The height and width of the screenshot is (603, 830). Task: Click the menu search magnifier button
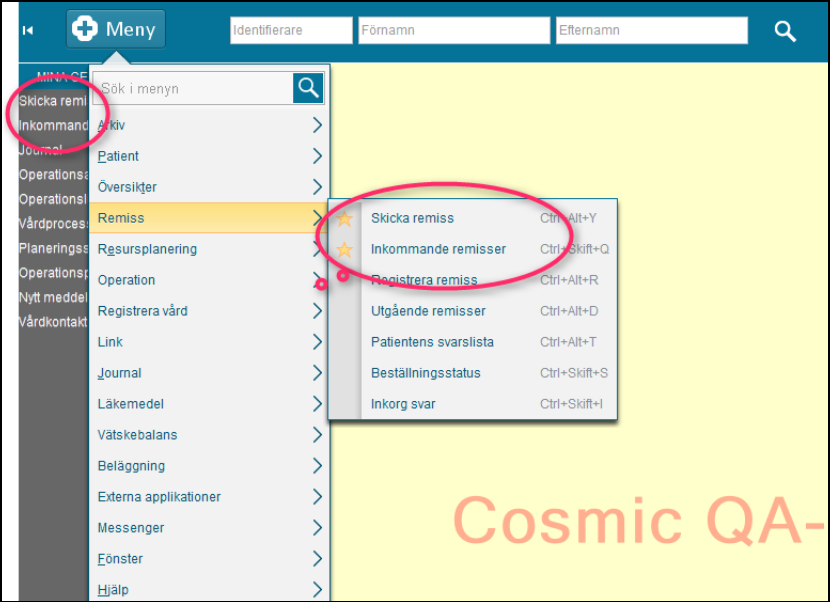308,88
